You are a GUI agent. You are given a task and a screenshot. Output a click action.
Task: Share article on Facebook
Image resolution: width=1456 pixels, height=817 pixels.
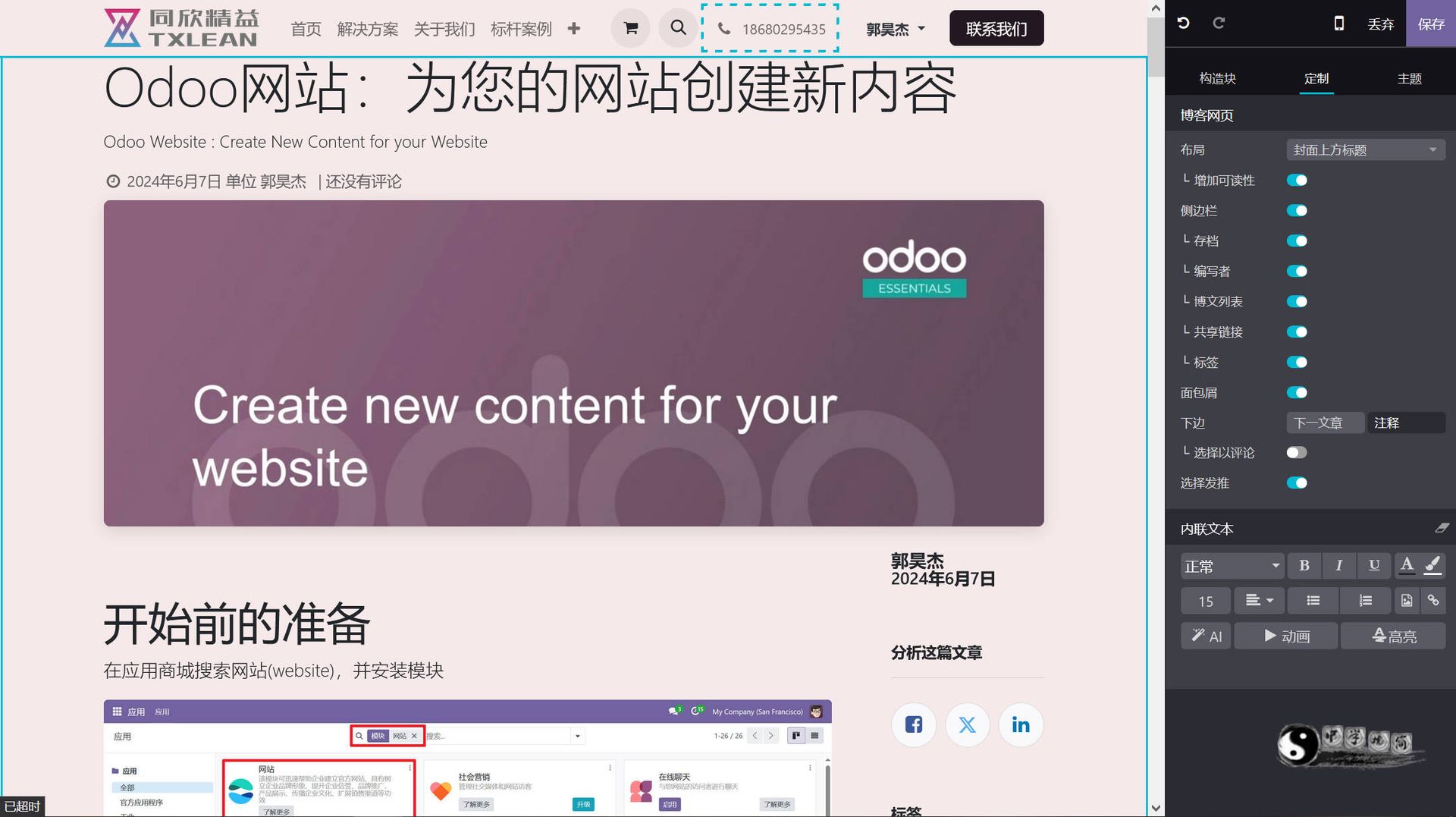click(914, 724)
